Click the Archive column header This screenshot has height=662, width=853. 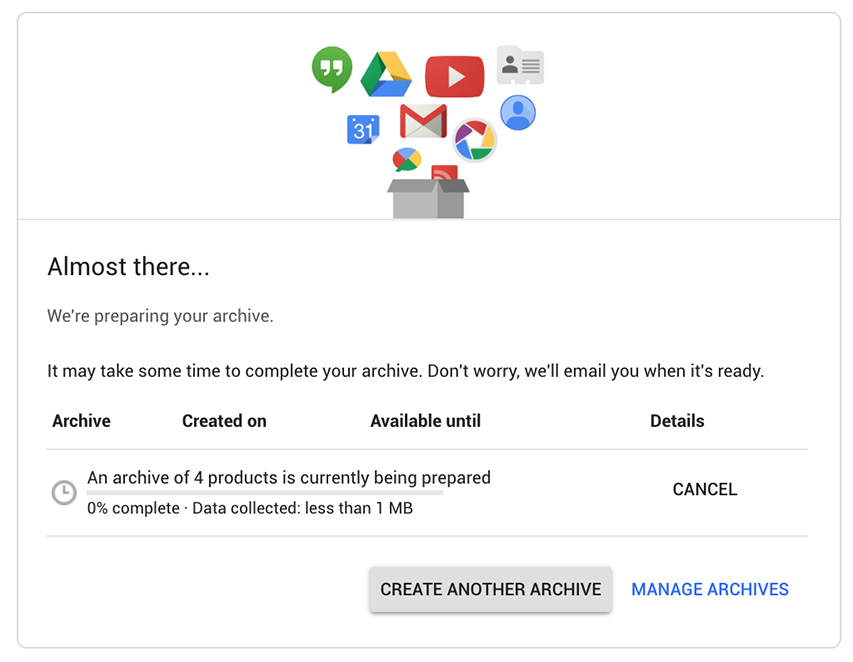pos(81,420)
